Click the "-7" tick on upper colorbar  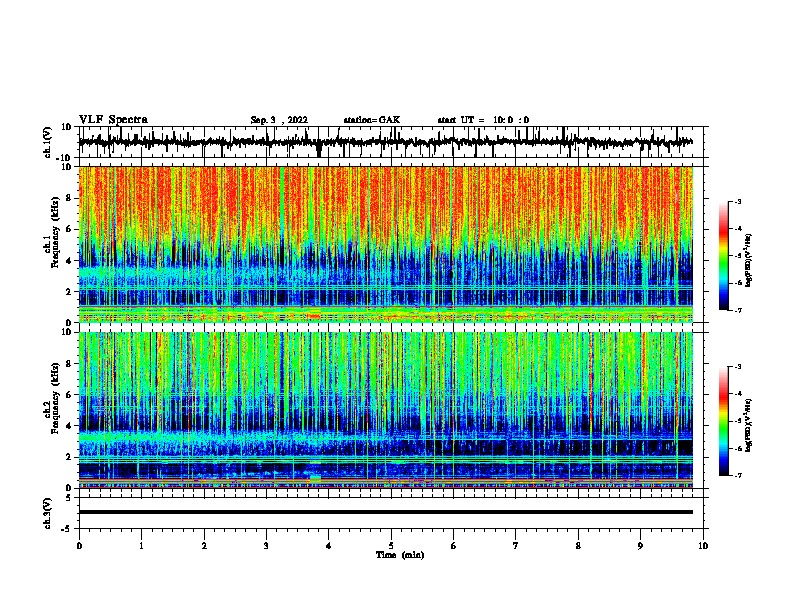tap(738, 311)
